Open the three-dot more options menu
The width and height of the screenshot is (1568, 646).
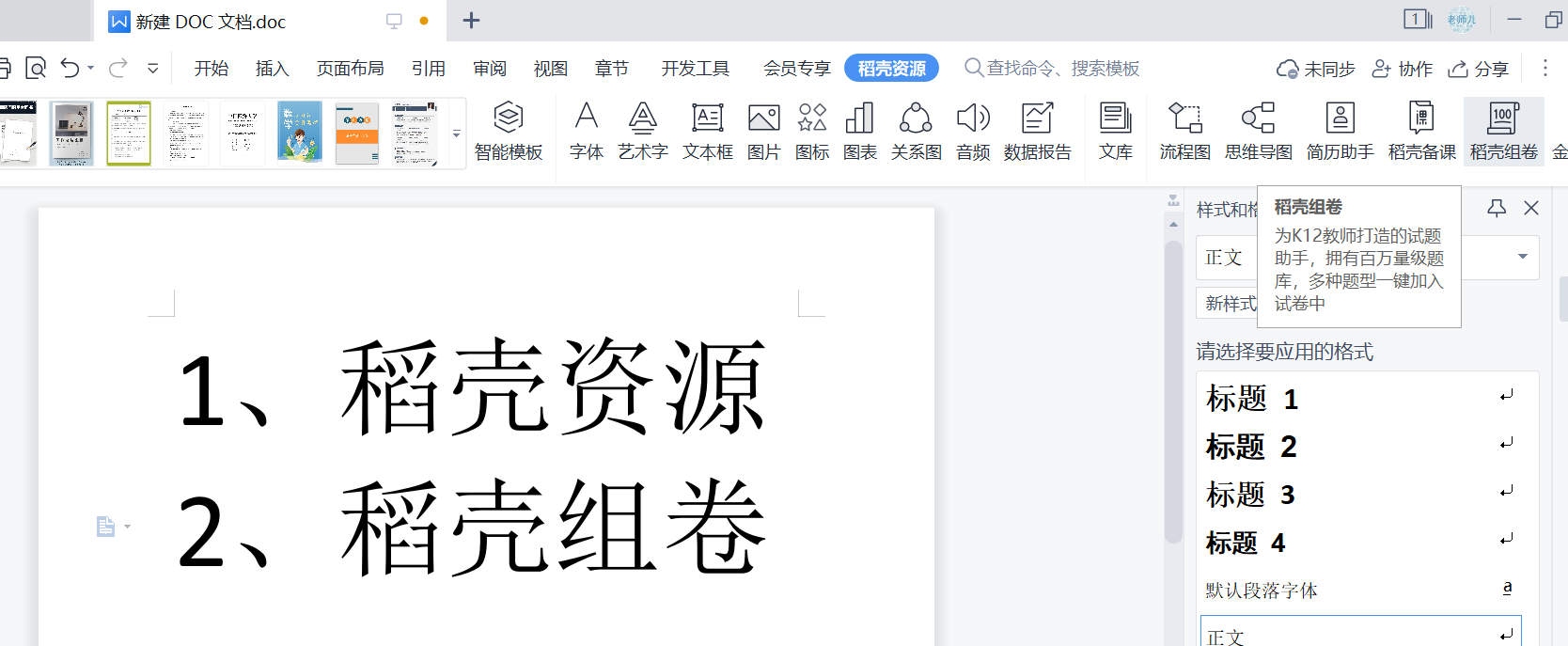pos(1544,68)
